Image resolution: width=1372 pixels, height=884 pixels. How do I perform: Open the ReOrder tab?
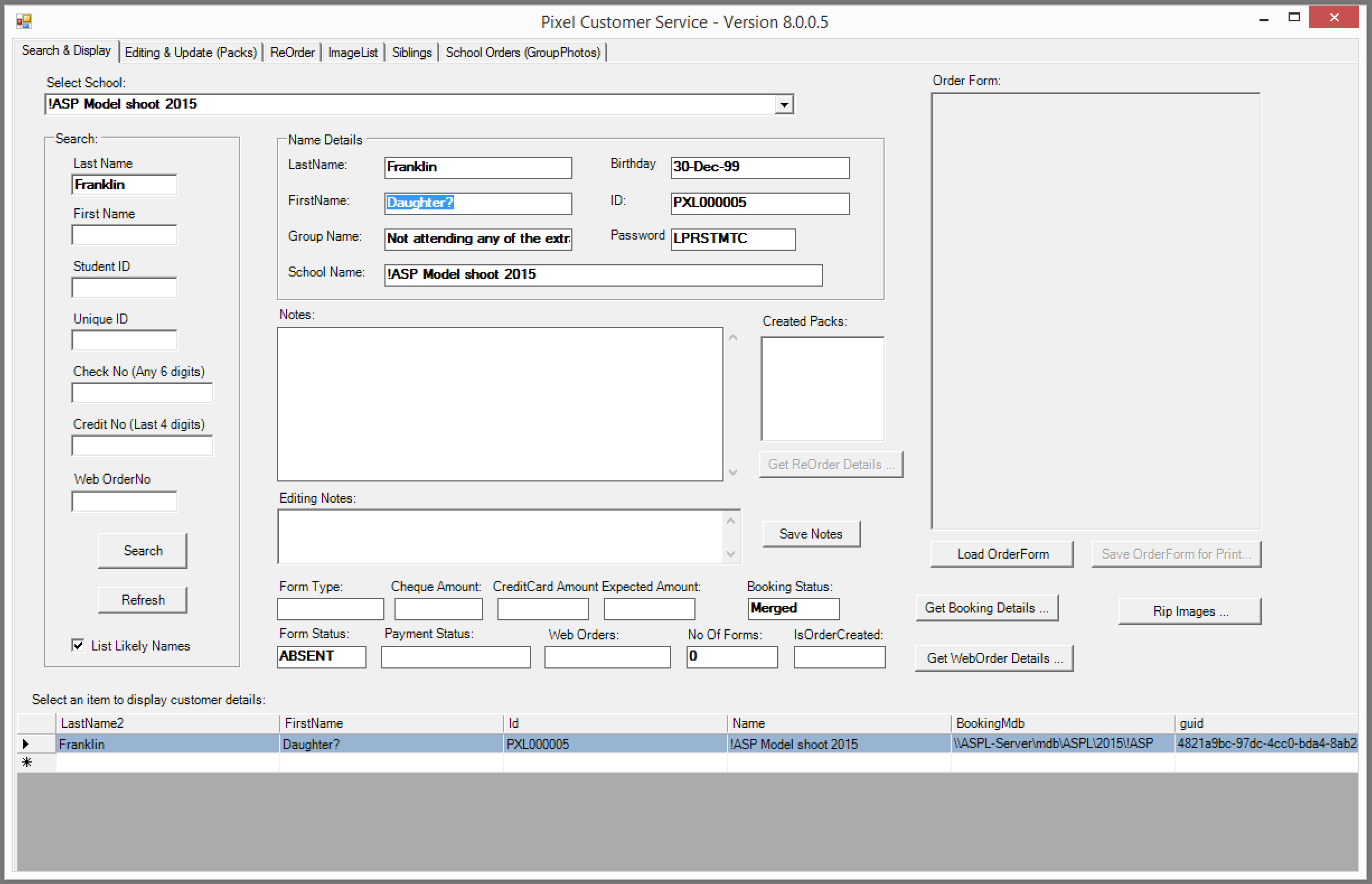coord(292,53)
